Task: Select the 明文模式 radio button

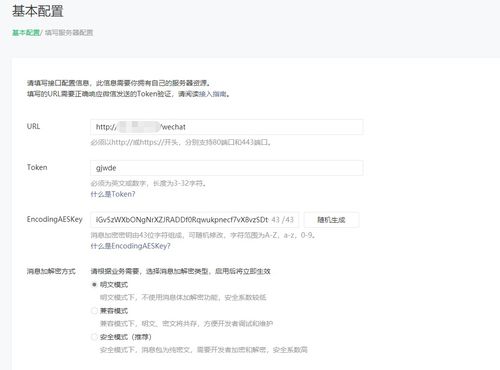Action: point(94,285)
